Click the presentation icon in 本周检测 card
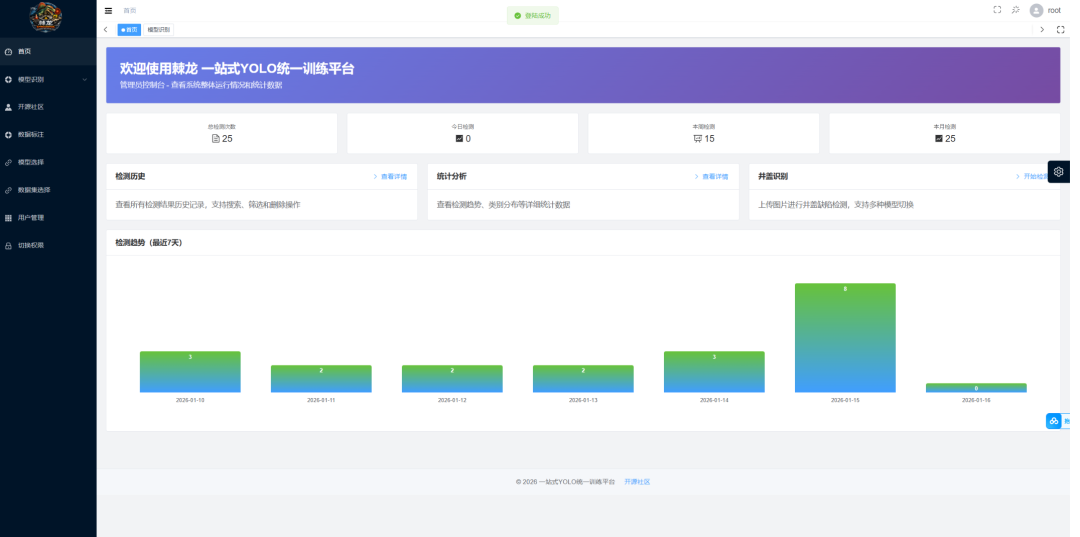The image size is (1080, 537). (x=698, y=138)
